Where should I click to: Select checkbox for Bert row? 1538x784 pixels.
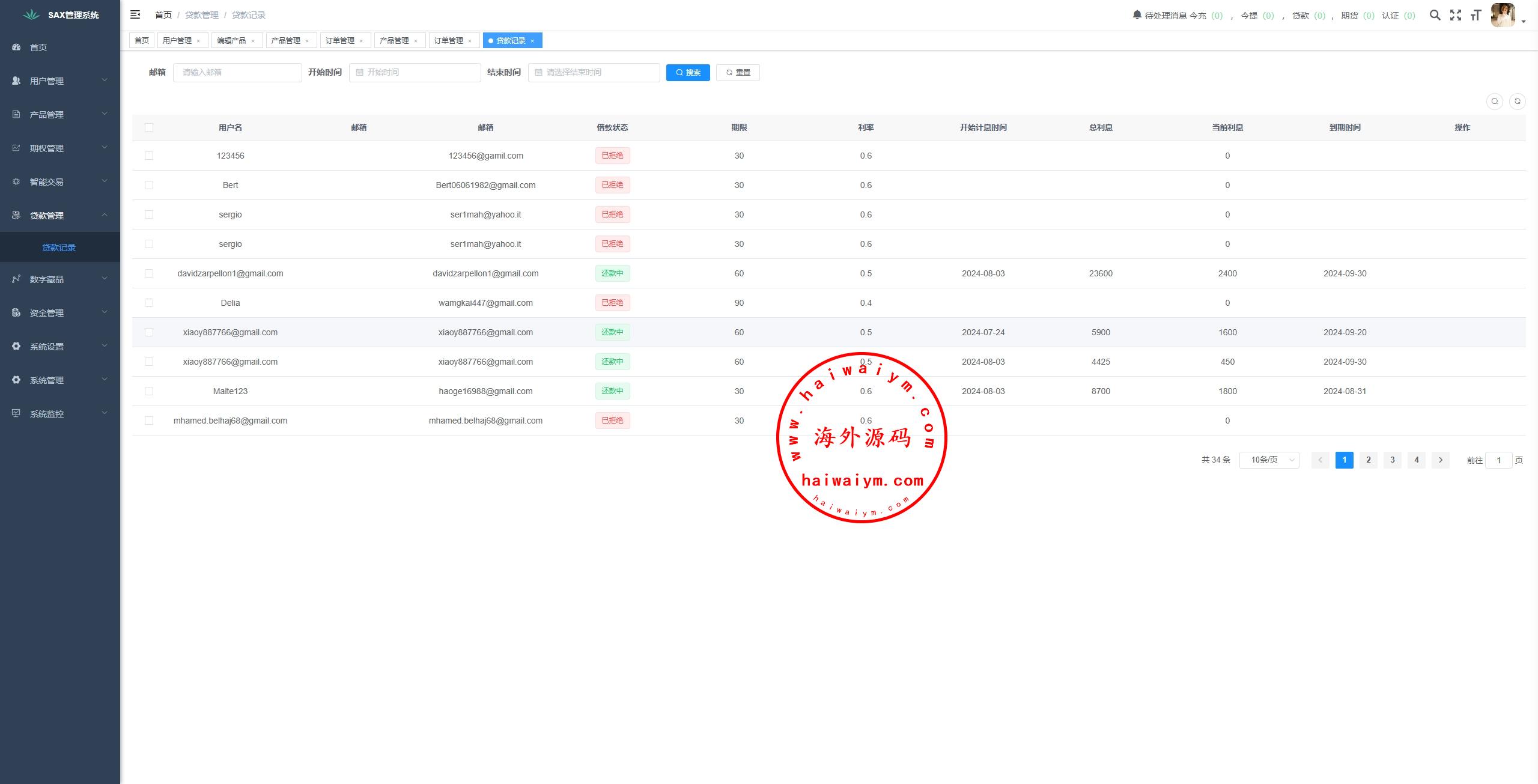149,185
